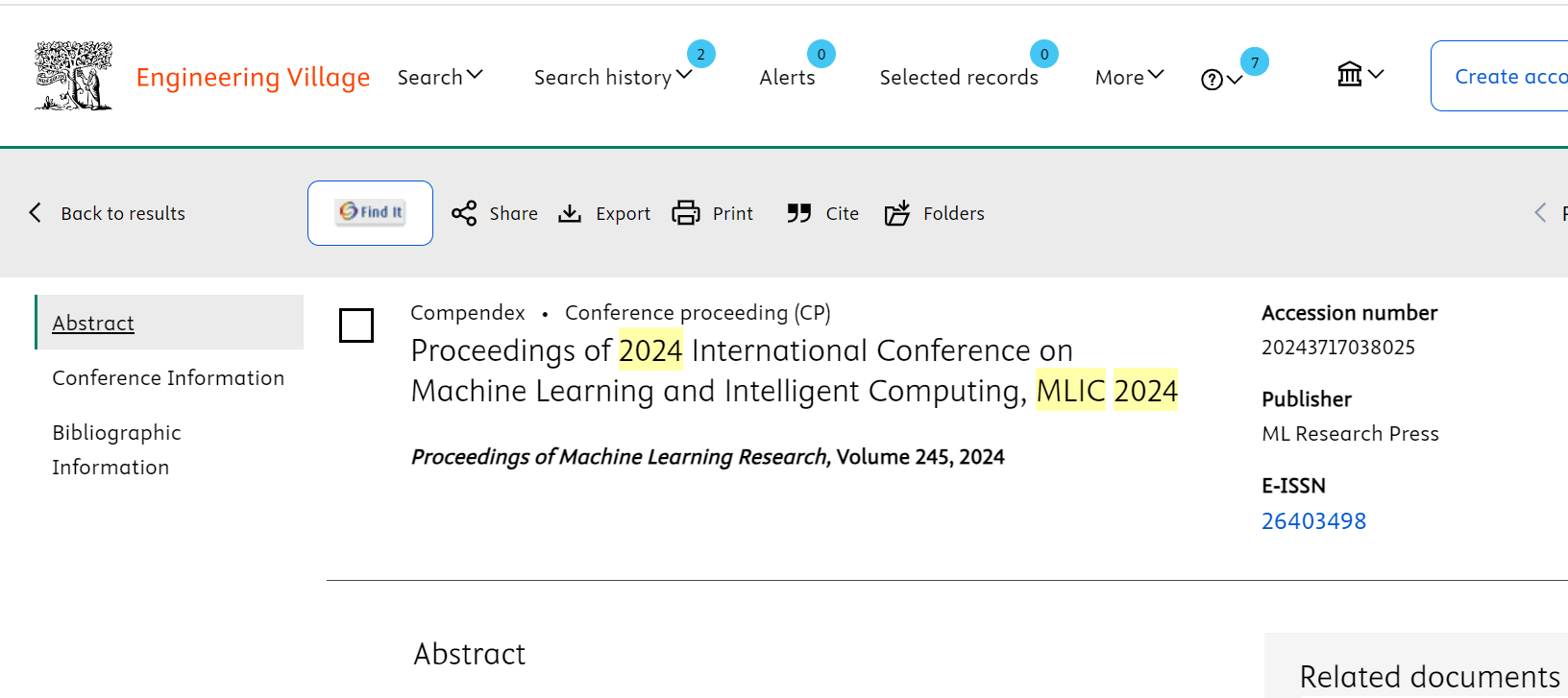Click the Export download icon
Viewport: 1568px width, 698px height.
pyautogui.click(x=570, y=213)
